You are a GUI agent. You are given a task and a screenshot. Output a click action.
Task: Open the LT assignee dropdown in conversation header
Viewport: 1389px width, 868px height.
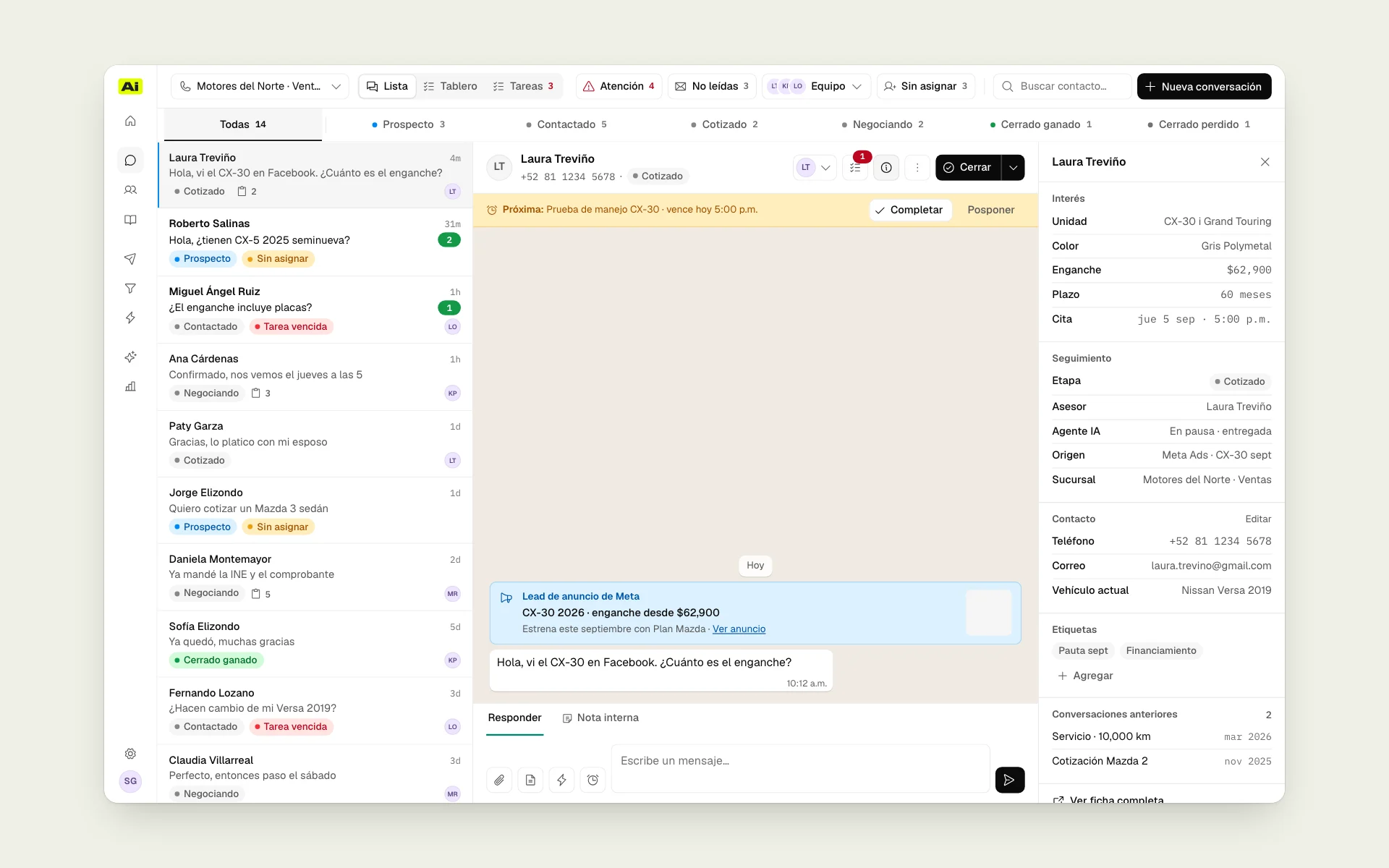(815, 167)
